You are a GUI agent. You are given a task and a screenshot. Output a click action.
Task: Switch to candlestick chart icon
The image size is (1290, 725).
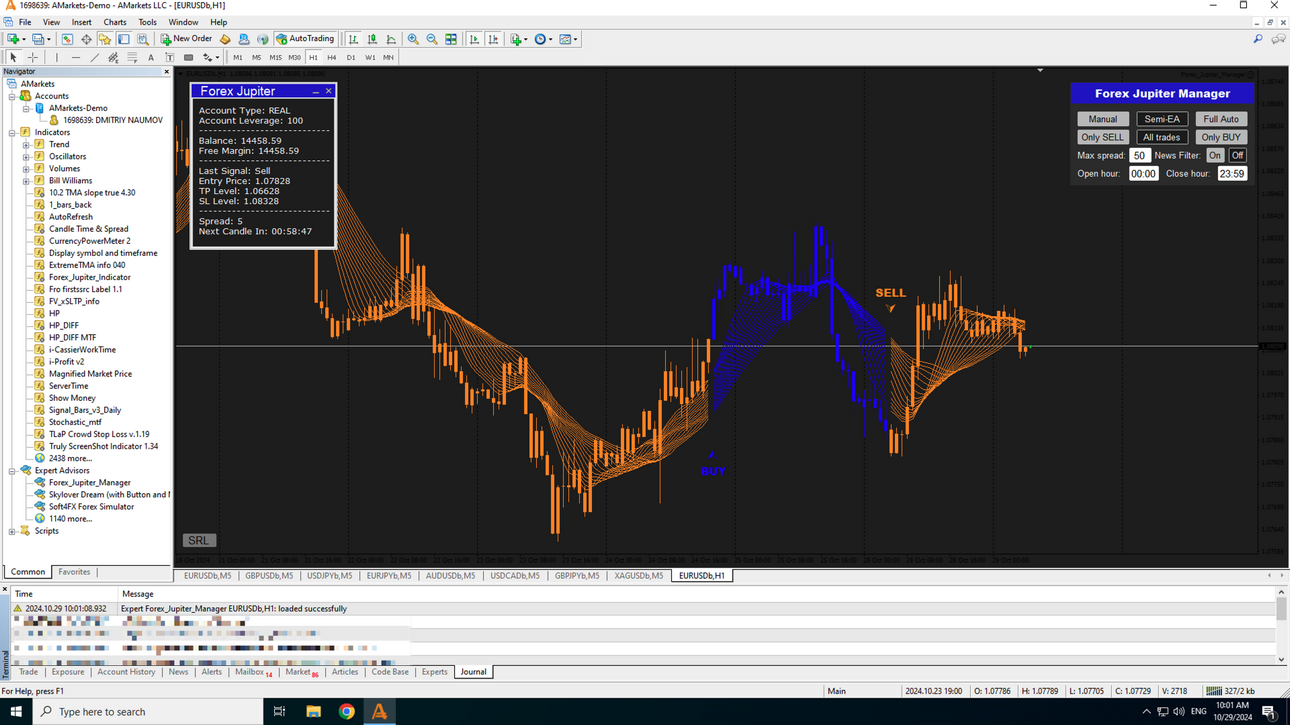(x=372, y=39)
